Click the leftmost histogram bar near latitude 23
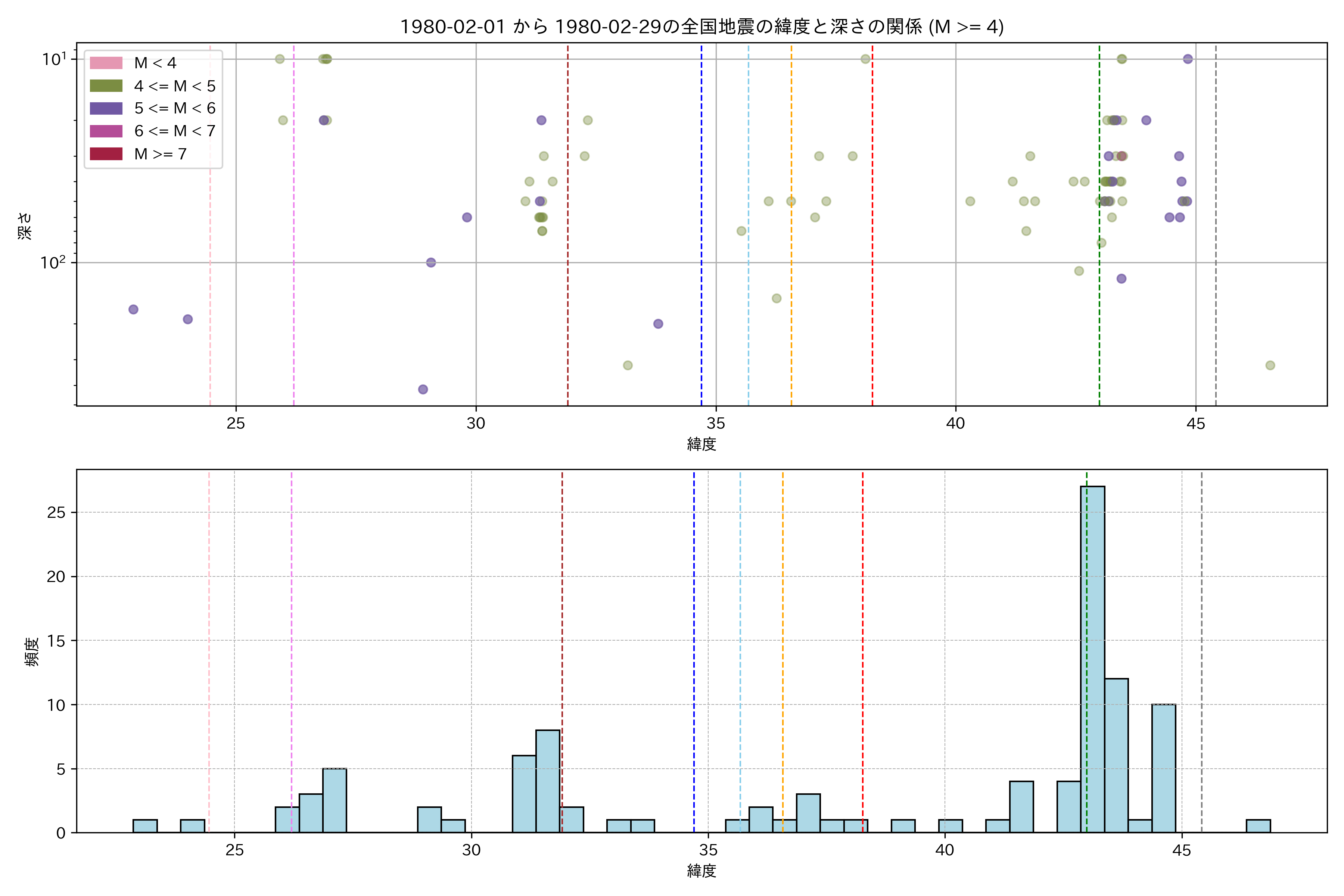 tap(145, 826)
